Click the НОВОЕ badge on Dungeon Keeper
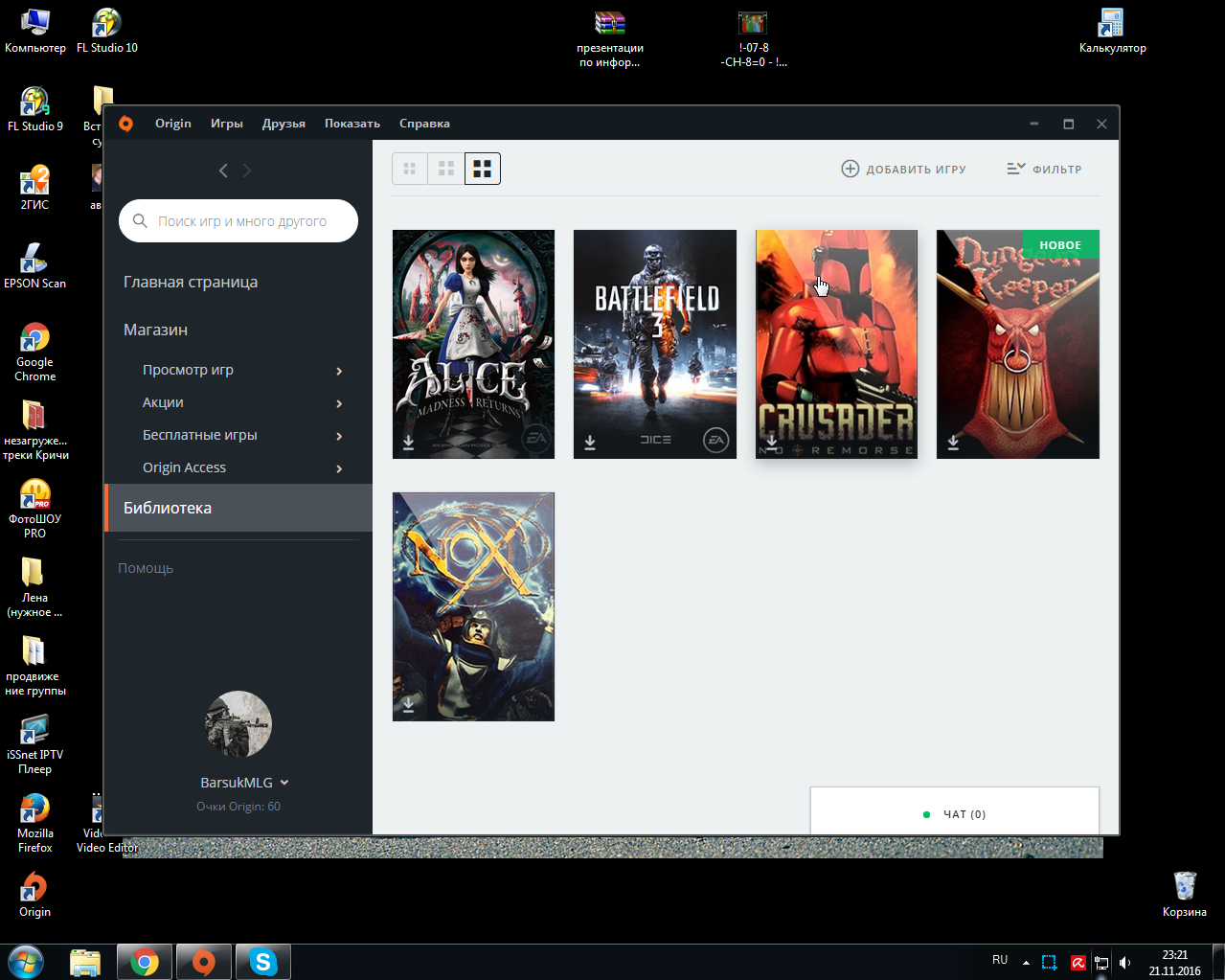Image resolution: width=1225 pixels, height=980 pixels. [x=1060, y=245]
